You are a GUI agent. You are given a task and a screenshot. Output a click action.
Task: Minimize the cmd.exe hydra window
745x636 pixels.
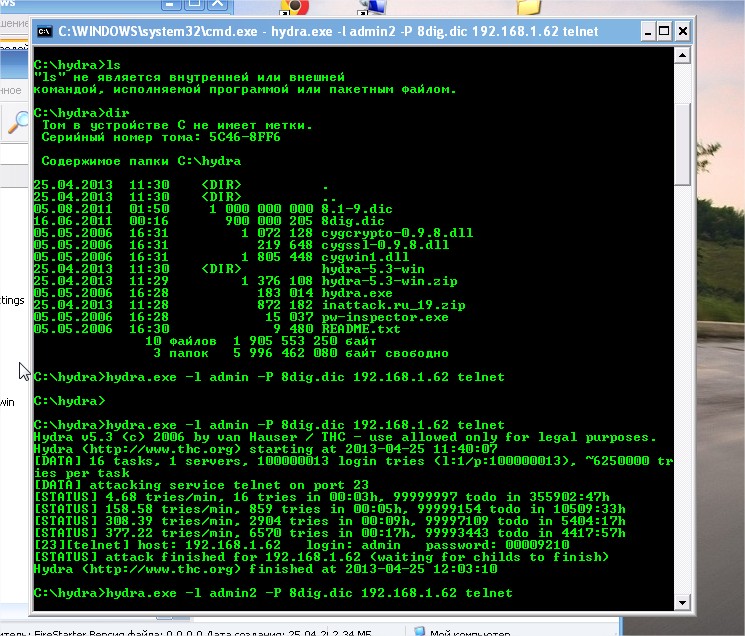(647, 32)
